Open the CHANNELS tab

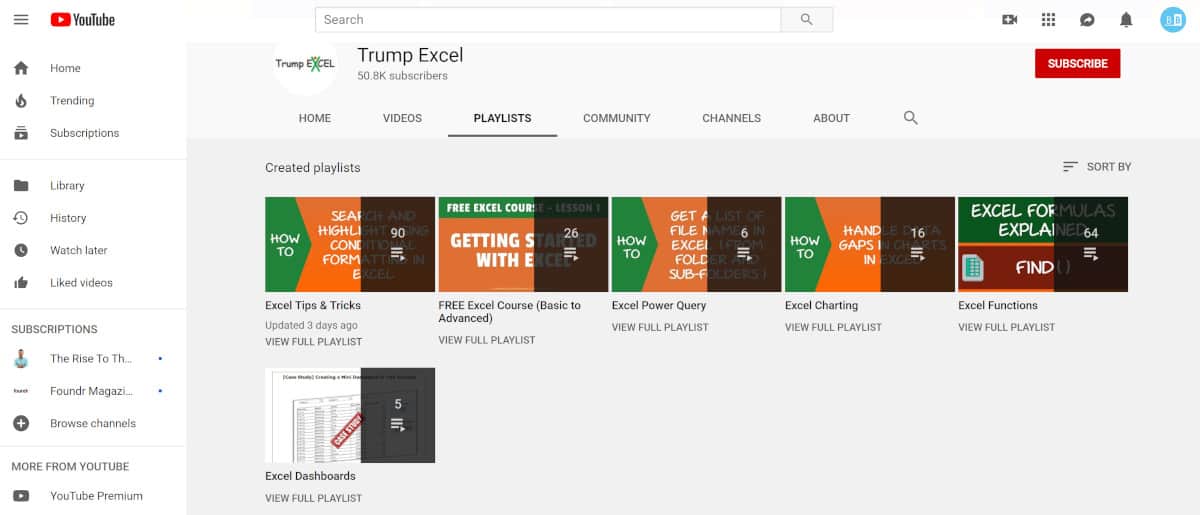[732, 118]
